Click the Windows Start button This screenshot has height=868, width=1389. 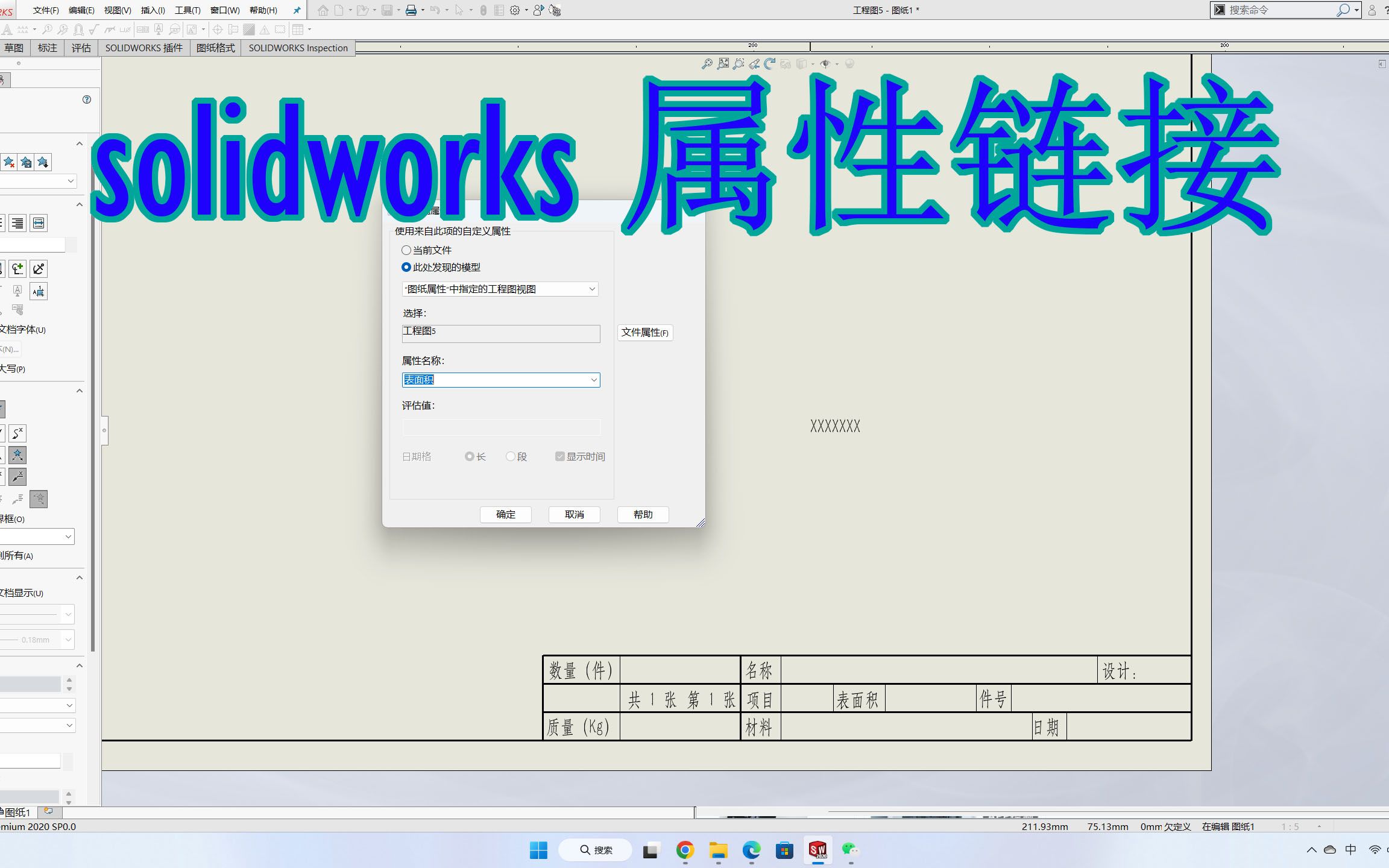[x=538, y=850]
